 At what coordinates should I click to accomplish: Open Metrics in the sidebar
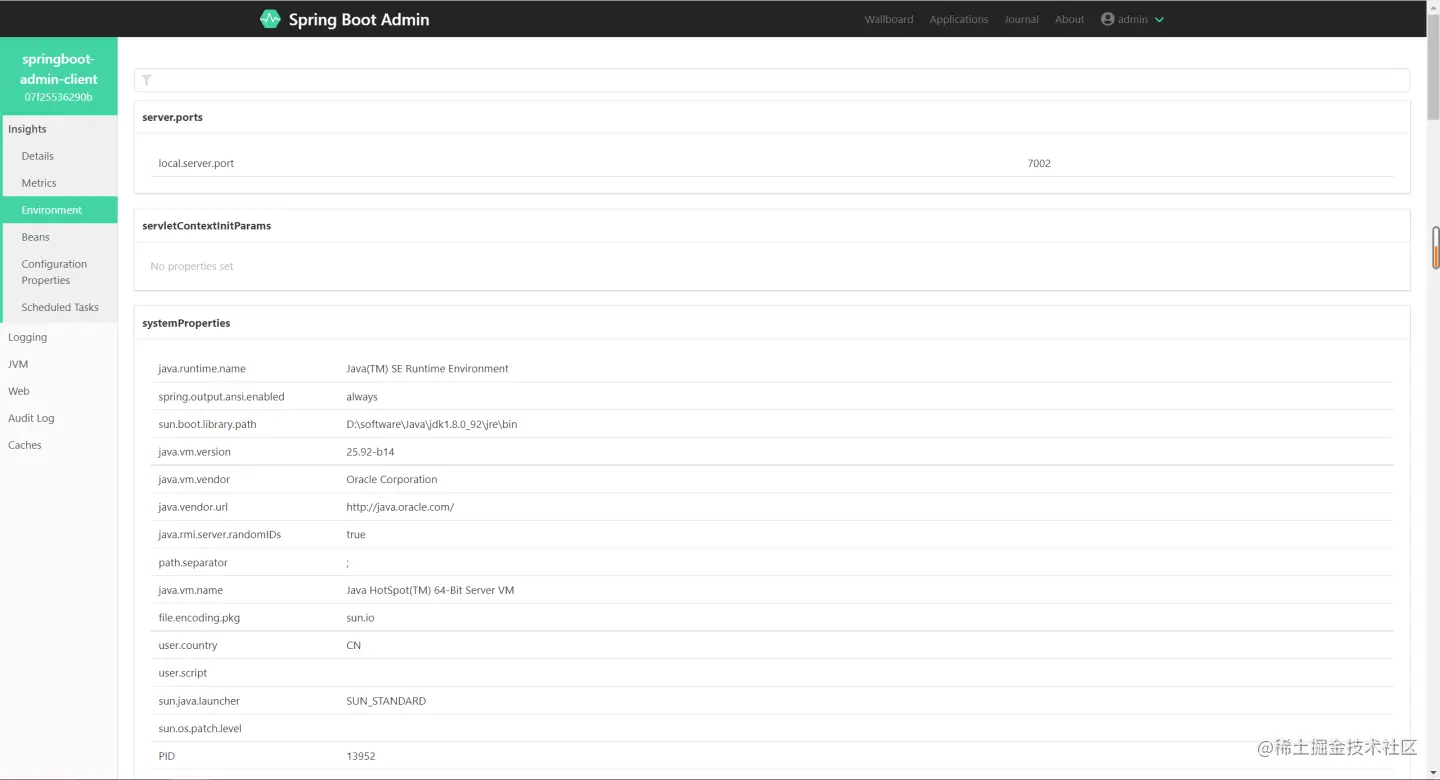[39, 183]
